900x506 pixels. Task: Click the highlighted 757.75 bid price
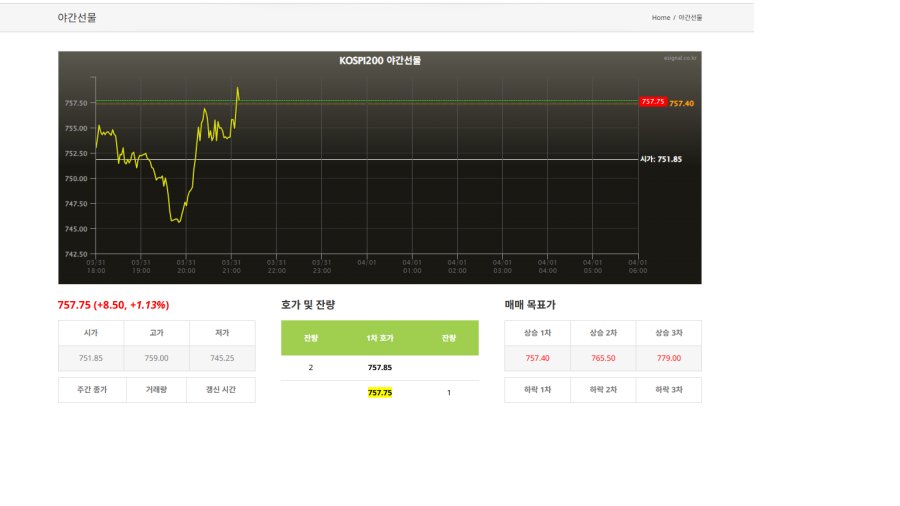pos(380,393)
